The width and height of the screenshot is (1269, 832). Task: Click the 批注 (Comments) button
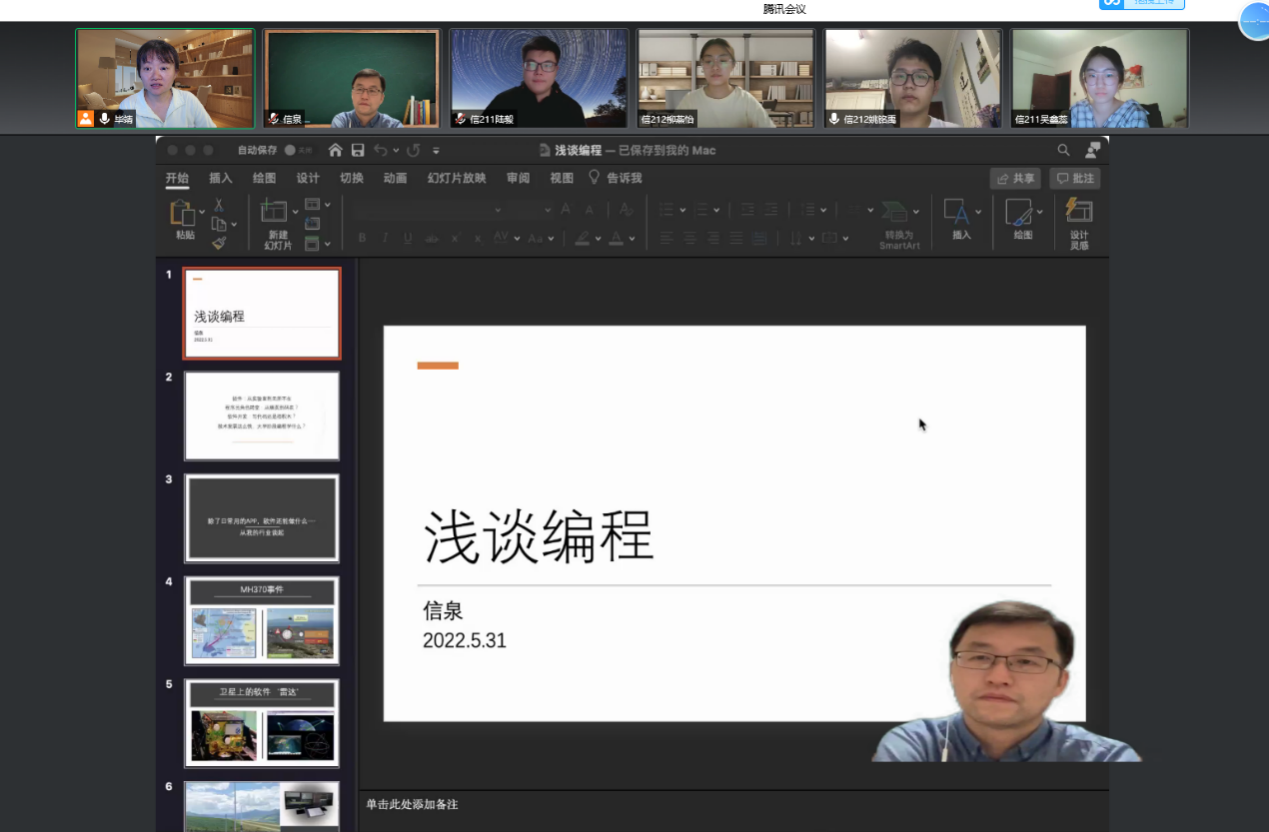(x=1074, y=178)
